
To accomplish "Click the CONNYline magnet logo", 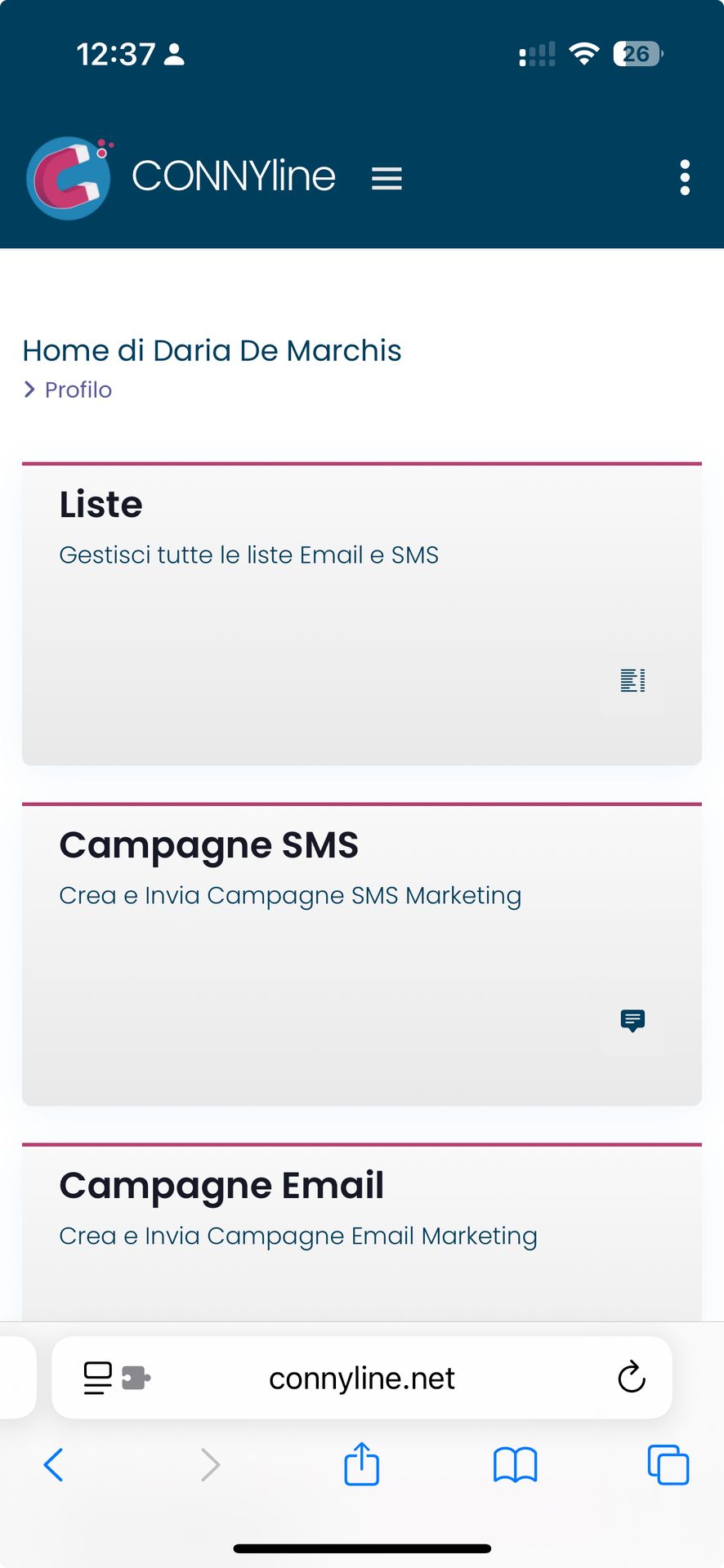I will [x=69, y=177].
